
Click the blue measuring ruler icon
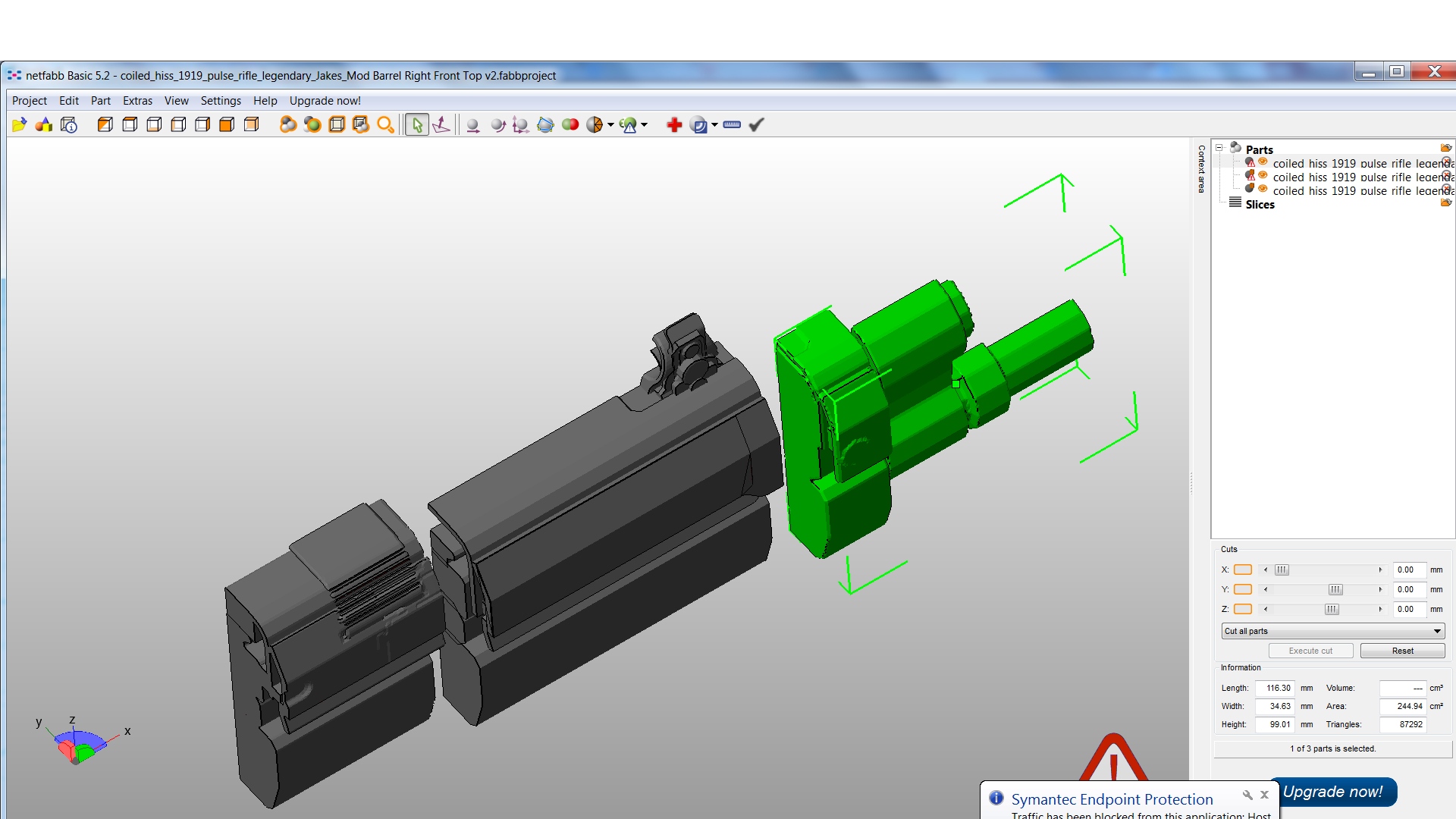[732, 125]
